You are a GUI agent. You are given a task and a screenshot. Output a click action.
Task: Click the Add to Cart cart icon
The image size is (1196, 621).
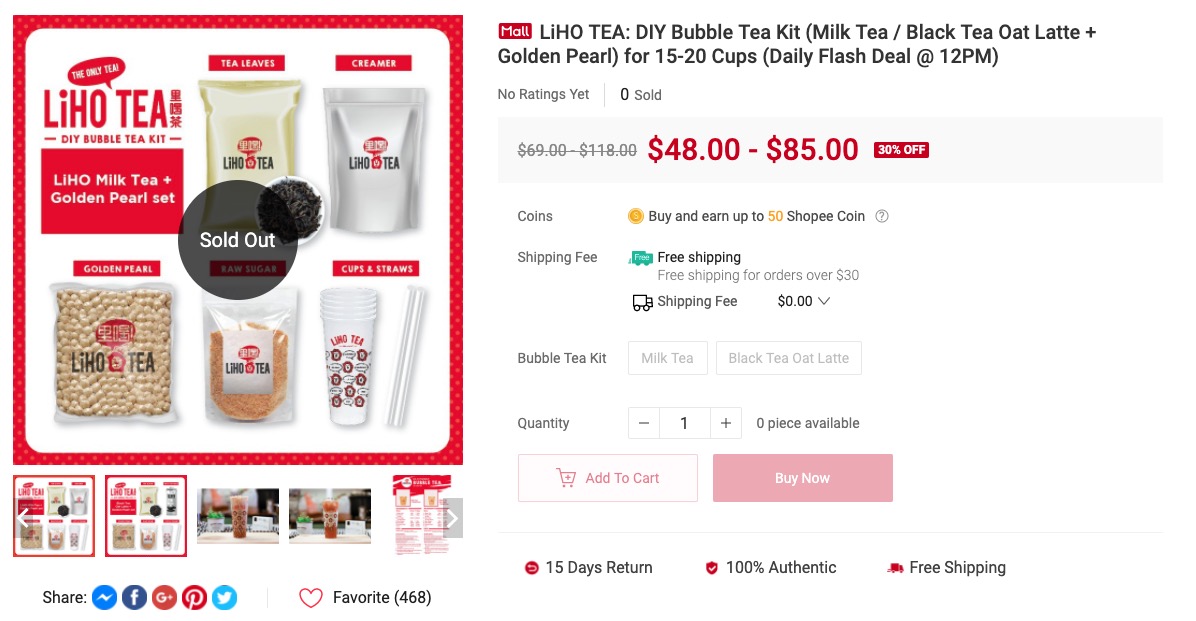[x=567, y=478]
